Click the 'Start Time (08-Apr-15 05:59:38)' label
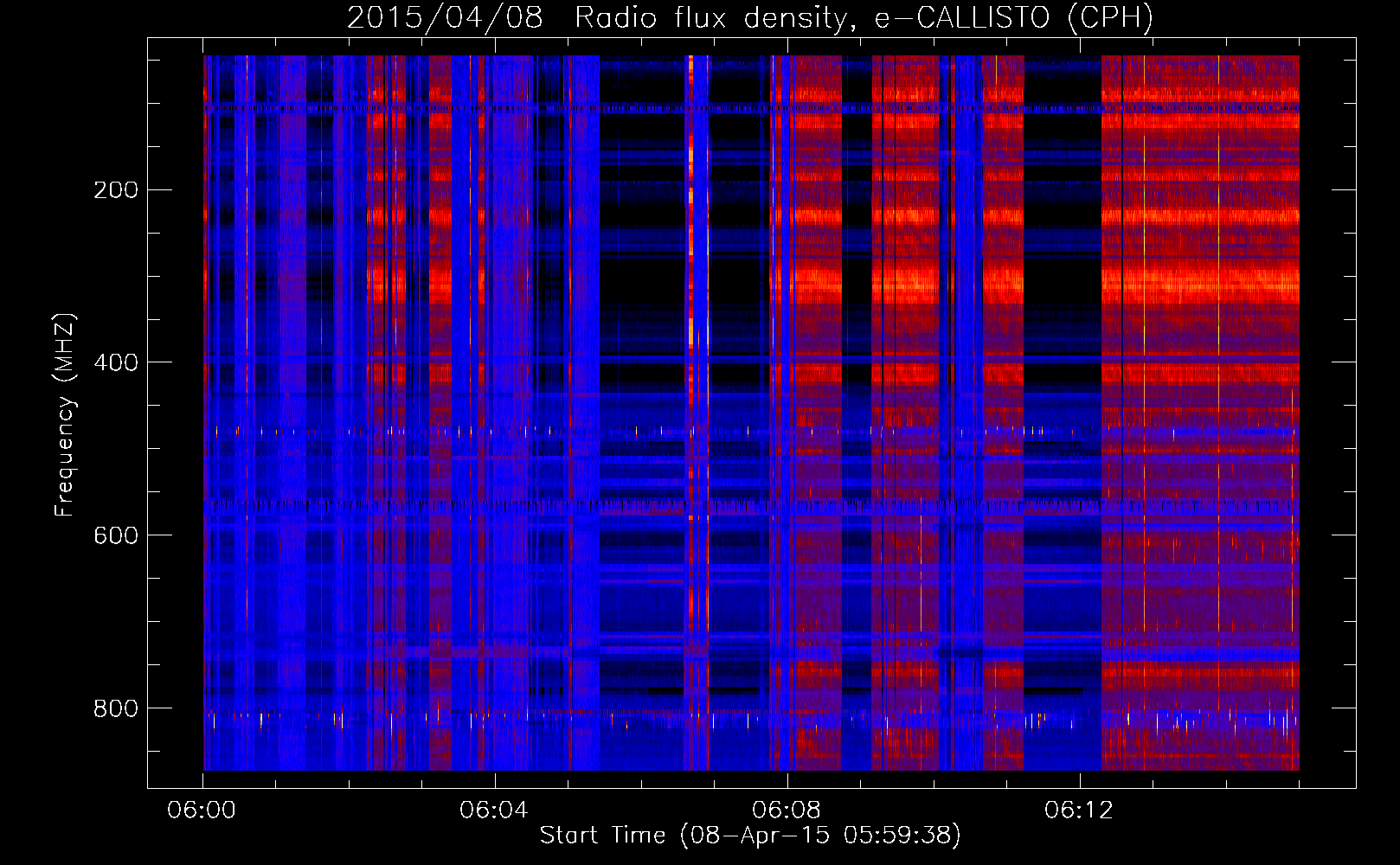Viewport: 1400px width, 865px height. (x=750, y=836)
